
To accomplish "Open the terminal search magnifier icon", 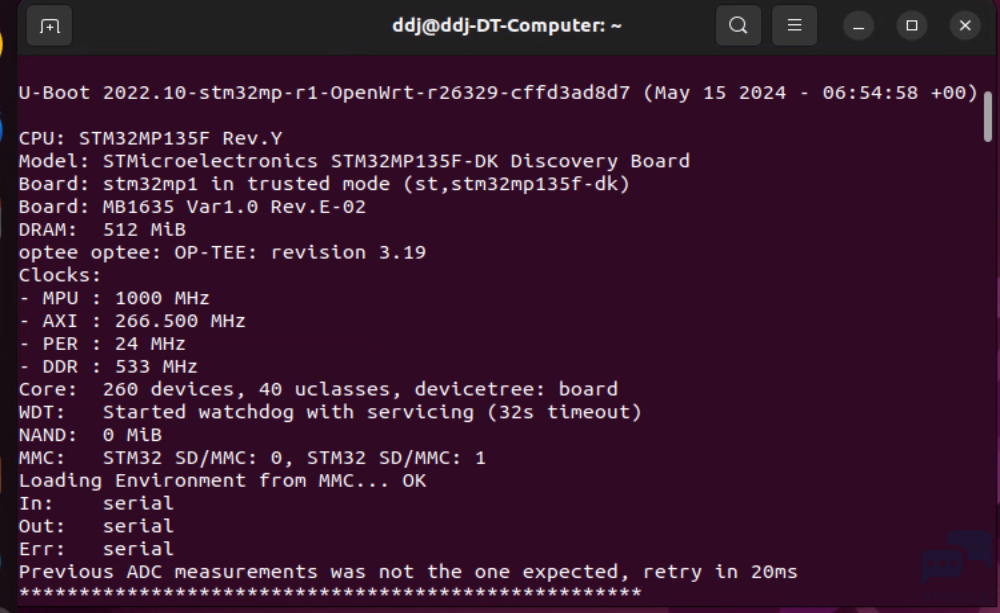I will point(738,26).
